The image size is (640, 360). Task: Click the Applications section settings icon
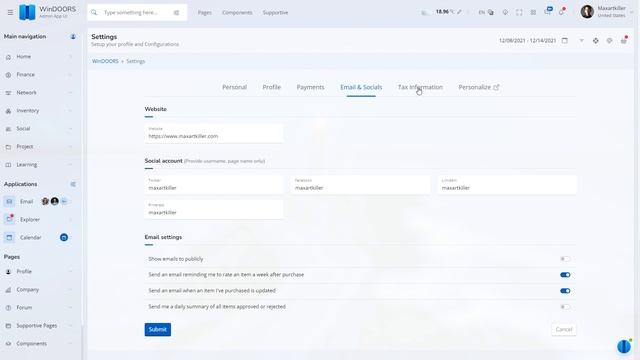point(73,184)
